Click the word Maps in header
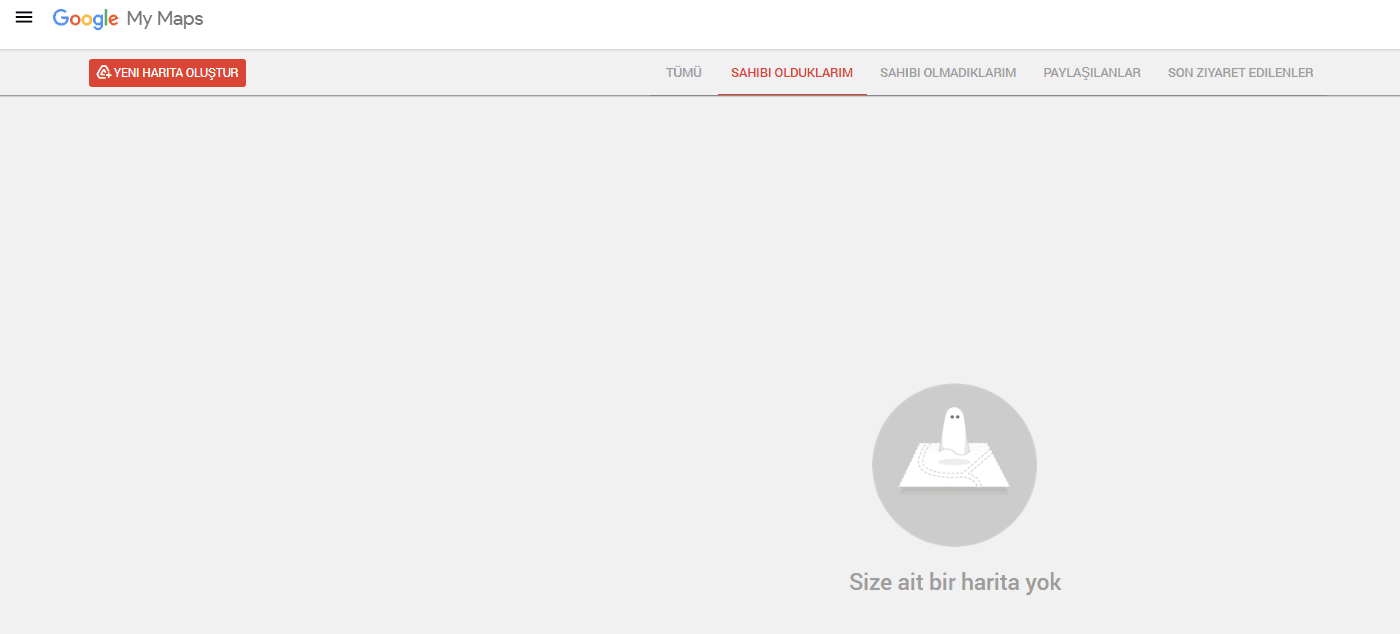This screenshot has height=634, width=1400. pos(179,19)
